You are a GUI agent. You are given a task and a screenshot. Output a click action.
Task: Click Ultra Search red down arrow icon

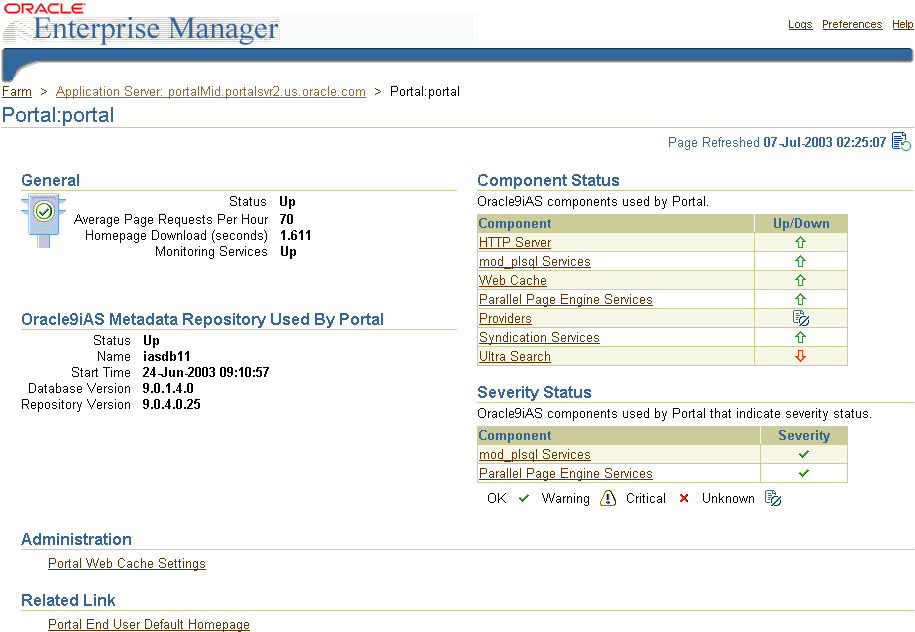click(800, 356)
